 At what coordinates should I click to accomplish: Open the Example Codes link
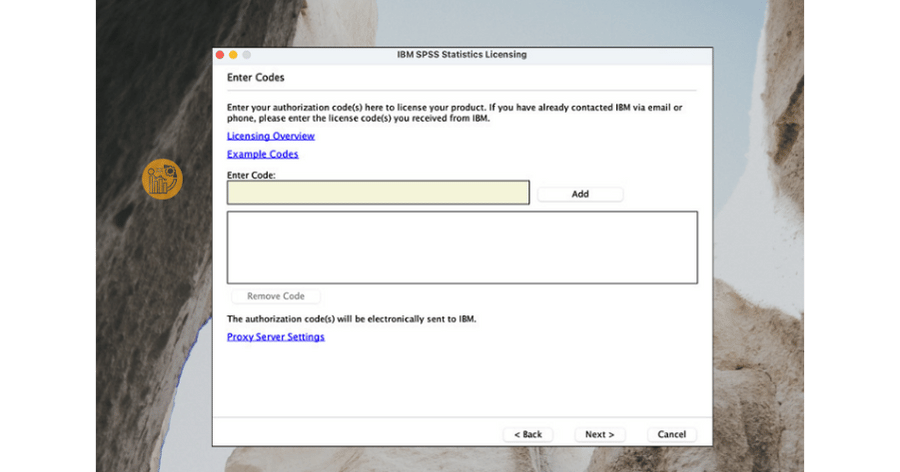(262, 154)
